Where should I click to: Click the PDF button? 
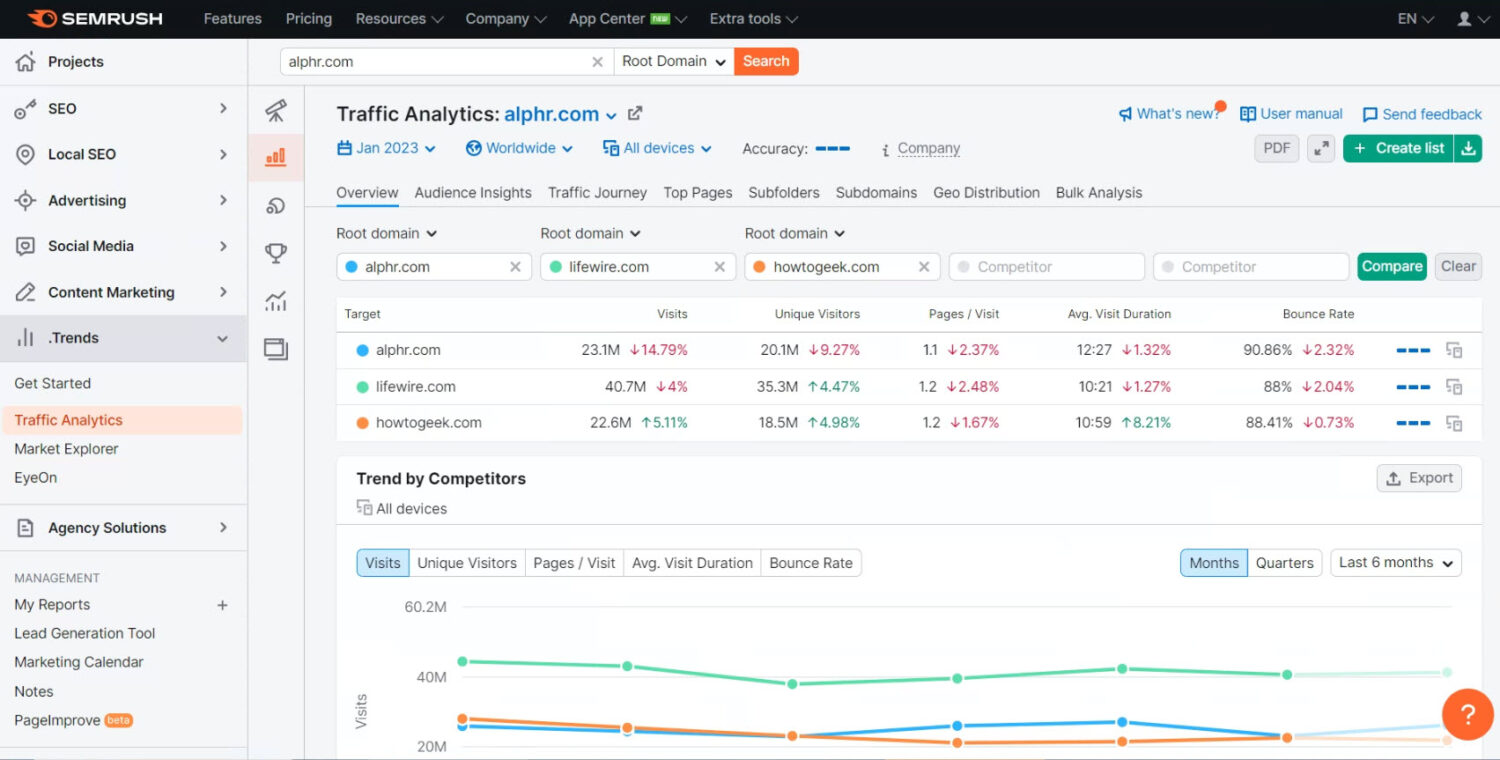click(1277, 148)
